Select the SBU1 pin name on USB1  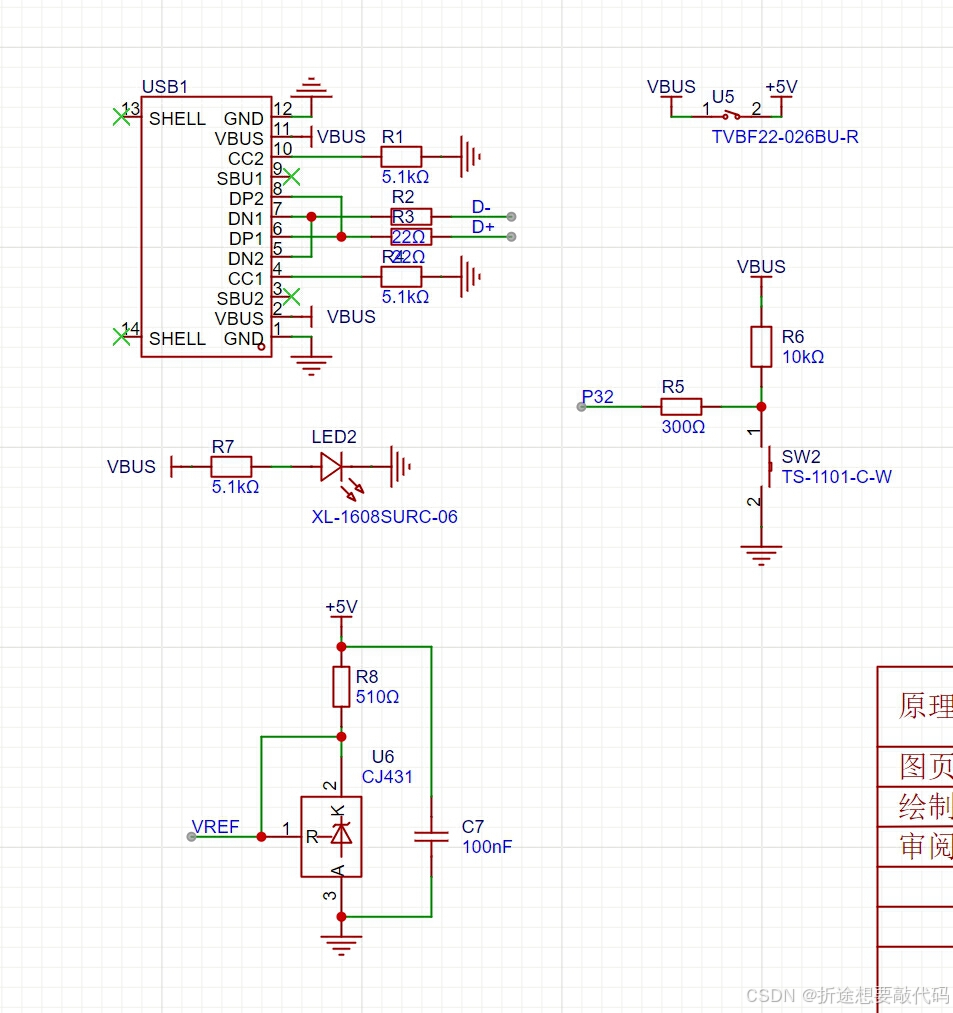tap(240, 179)
